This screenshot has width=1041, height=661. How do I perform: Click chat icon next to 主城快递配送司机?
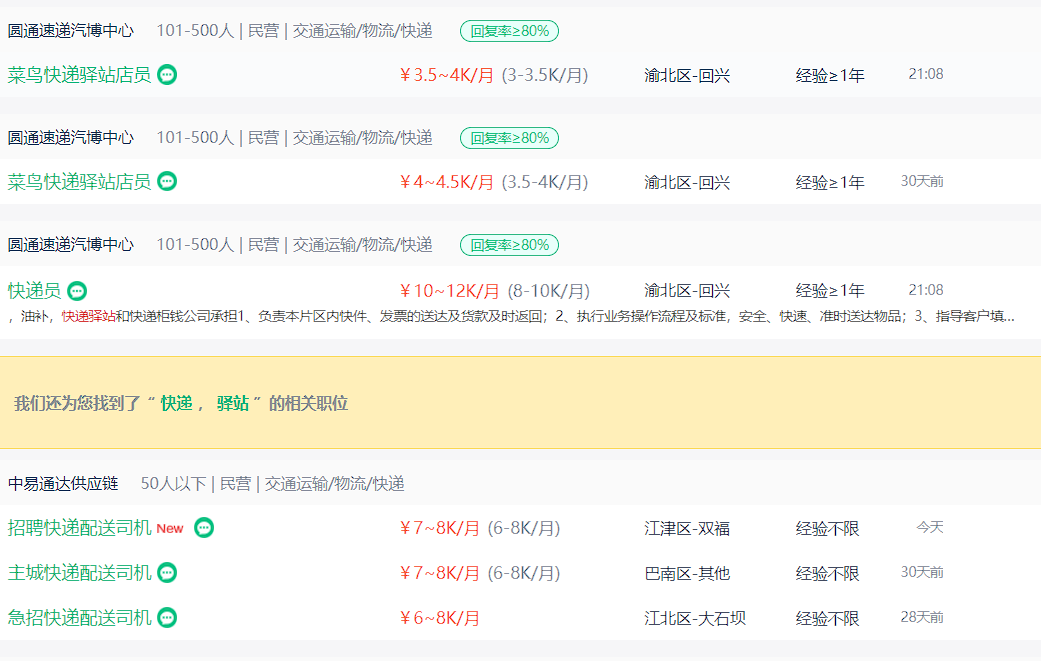[167, 572]
